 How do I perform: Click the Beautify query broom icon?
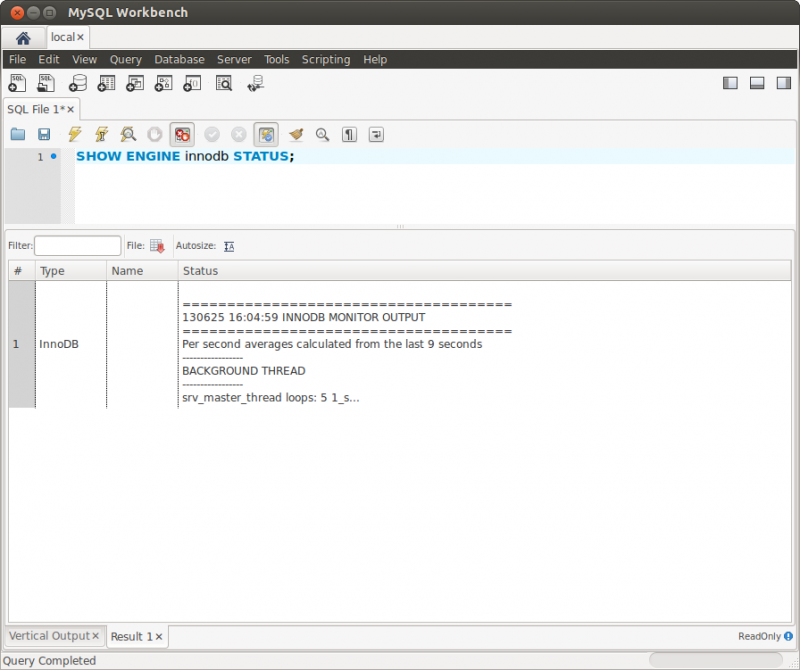point(295,134)
